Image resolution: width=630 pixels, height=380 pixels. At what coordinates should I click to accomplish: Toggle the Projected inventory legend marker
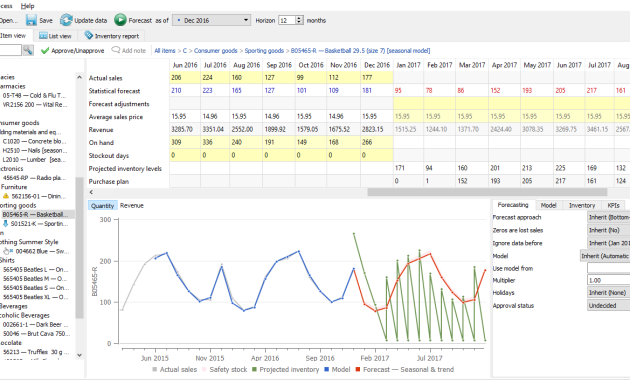[254, 369]
